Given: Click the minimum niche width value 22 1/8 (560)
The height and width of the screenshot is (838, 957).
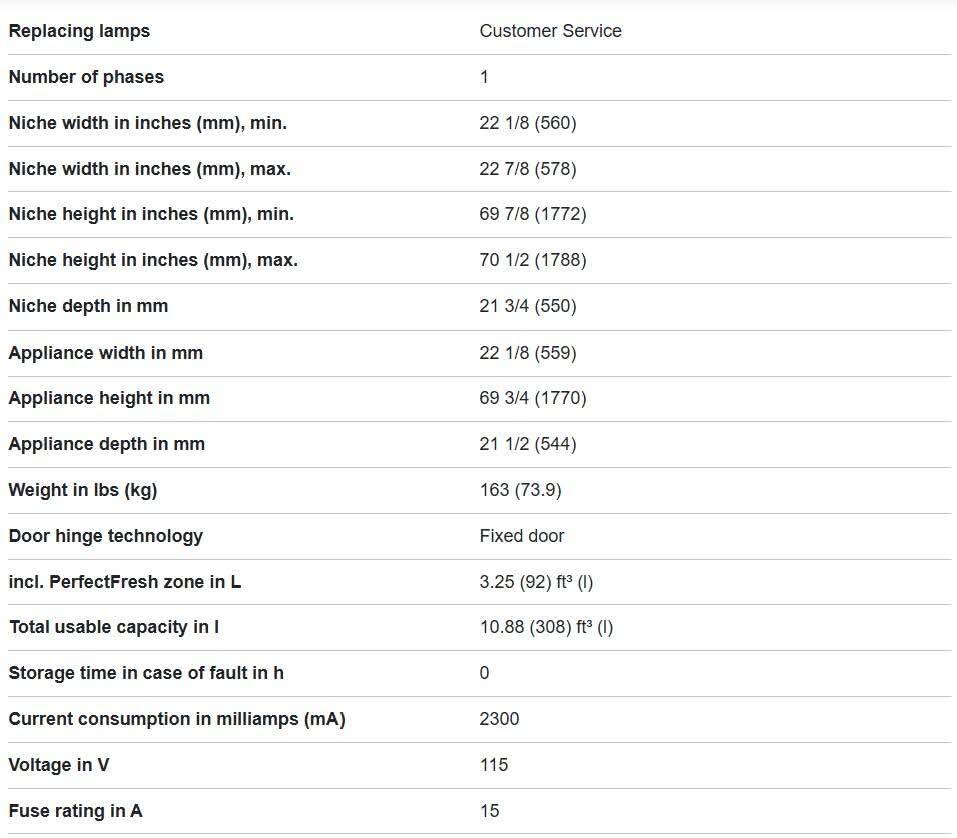Looking at the screenshot, I should (527, 123).
